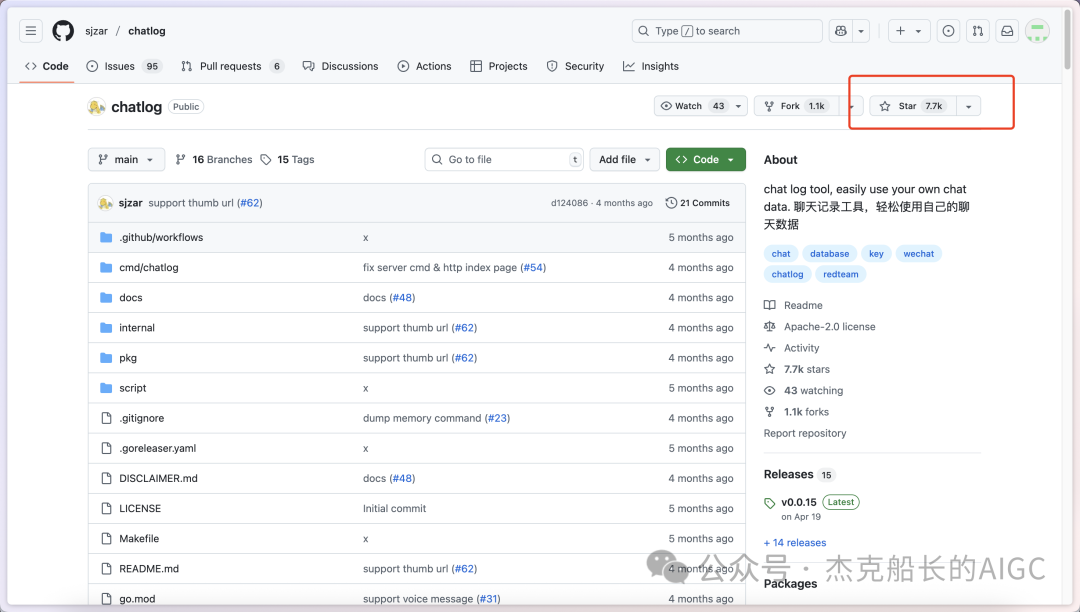Open the Makefile file
The image size is (1080, 612).
click(139, 538)
